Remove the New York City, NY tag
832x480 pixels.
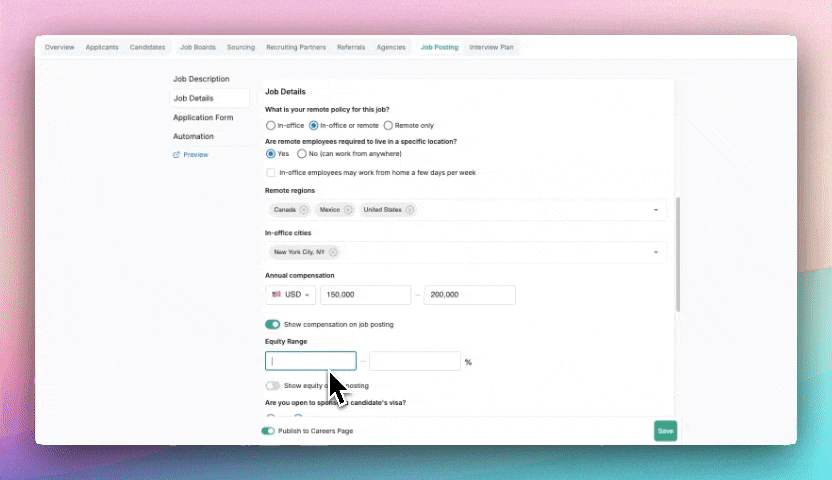[333, 252]
